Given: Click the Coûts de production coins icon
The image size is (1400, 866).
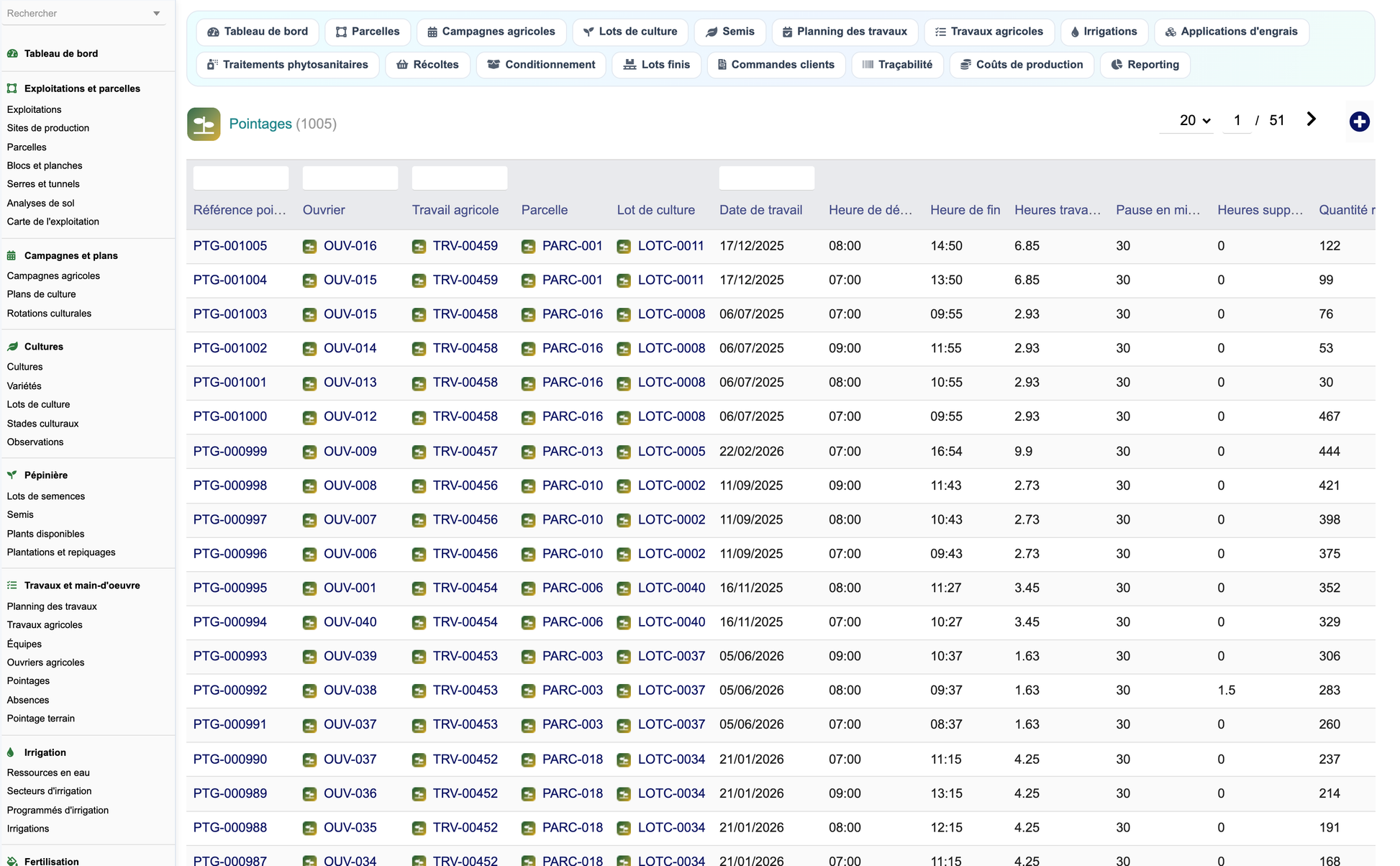Looking at the screenshot, I should coord(965,65).
